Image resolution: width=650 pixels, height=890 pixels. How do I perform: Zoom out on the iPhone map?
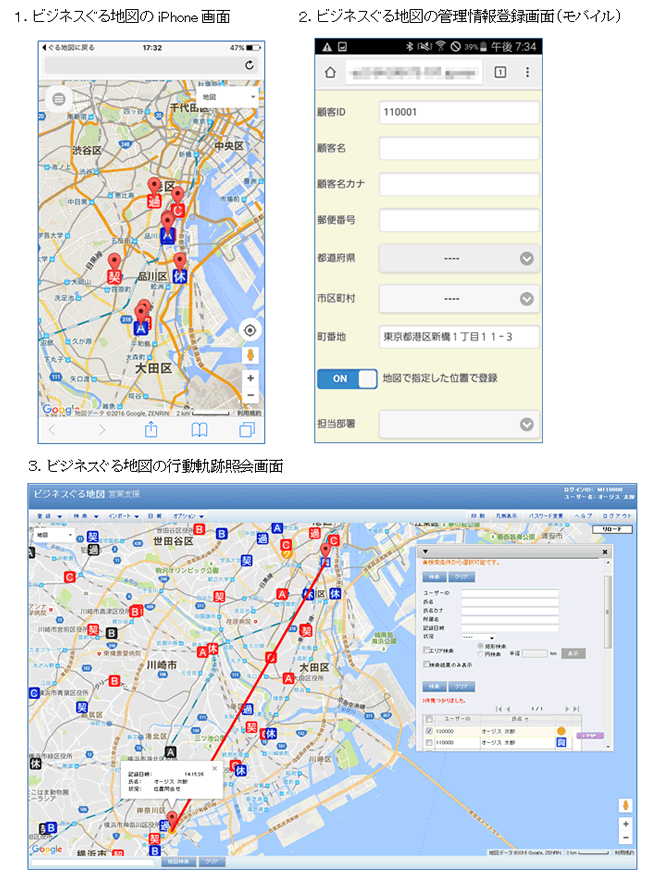[250, 396]
